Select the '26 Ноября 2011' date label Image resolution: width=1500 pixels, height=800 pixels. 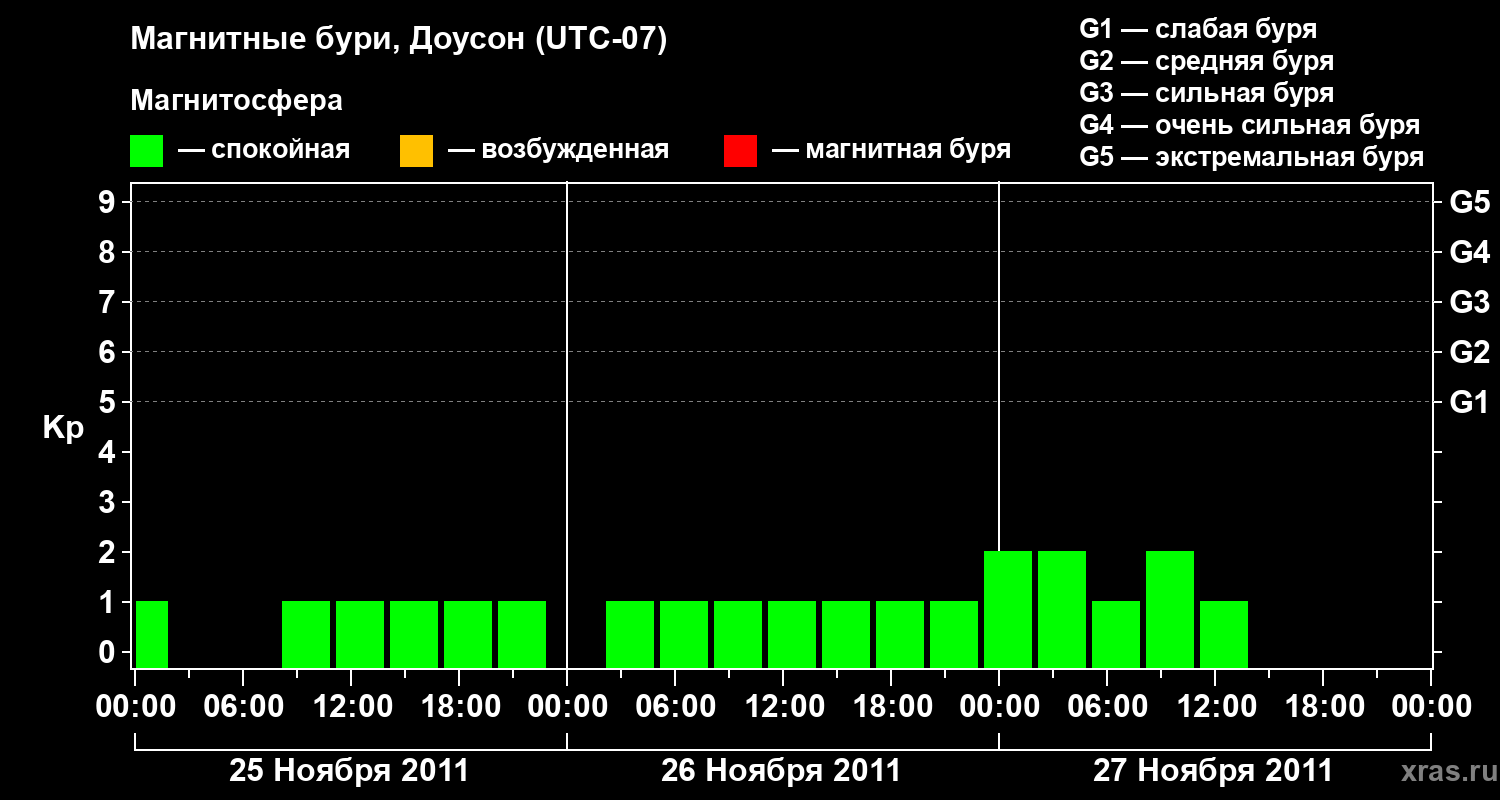[x=781, y=771]
